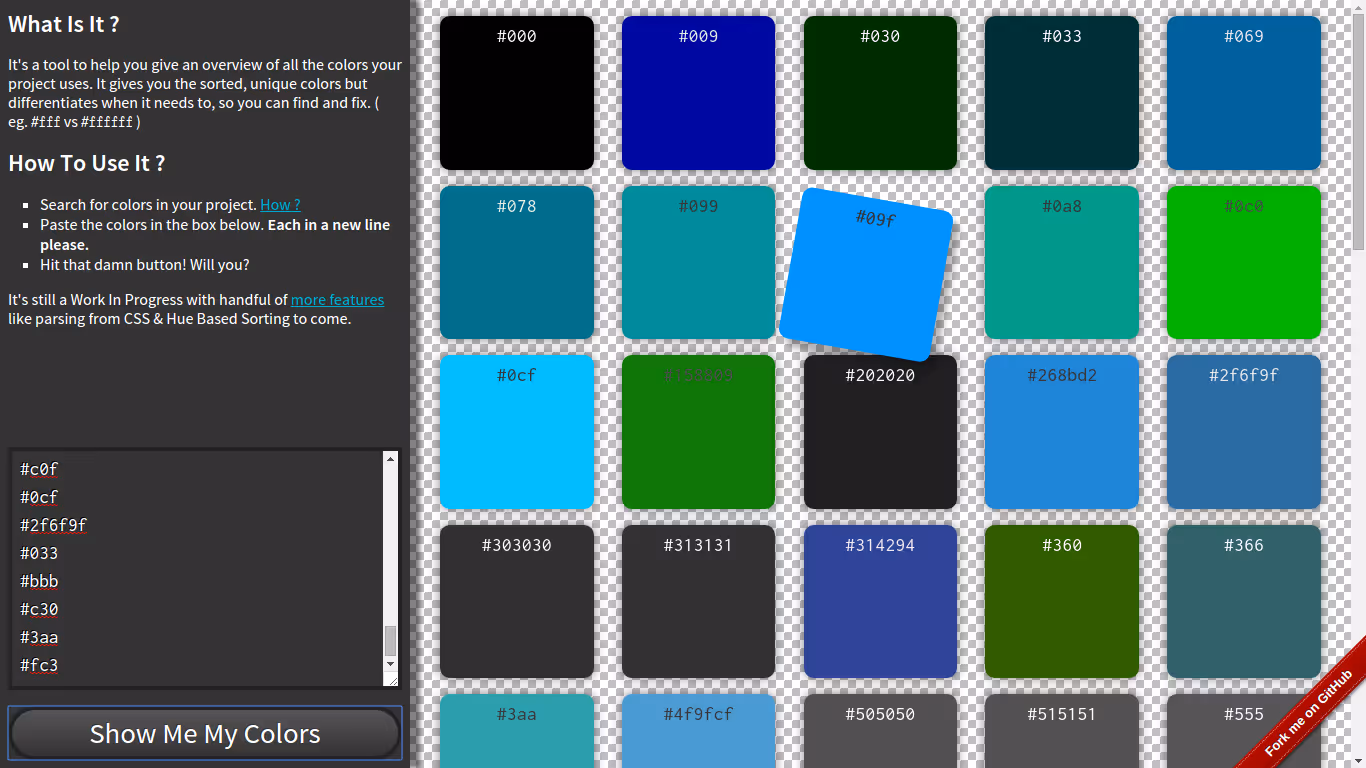Click the #314294 indigo swatch
Screen dimensions: 1366x768
click(x=880, y=601)
